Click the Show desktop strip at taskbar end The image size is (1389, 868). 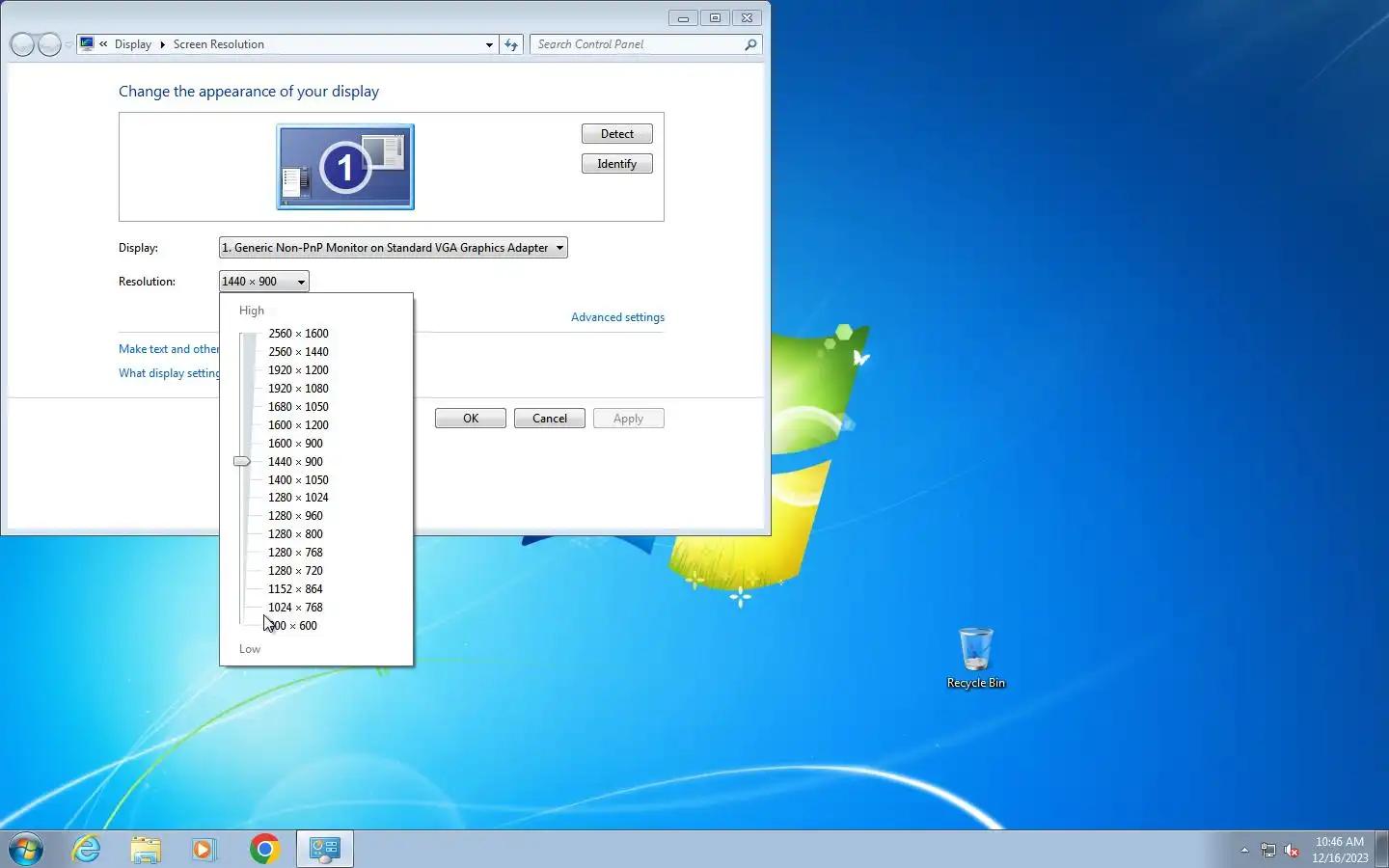(x=1382, y=850)
